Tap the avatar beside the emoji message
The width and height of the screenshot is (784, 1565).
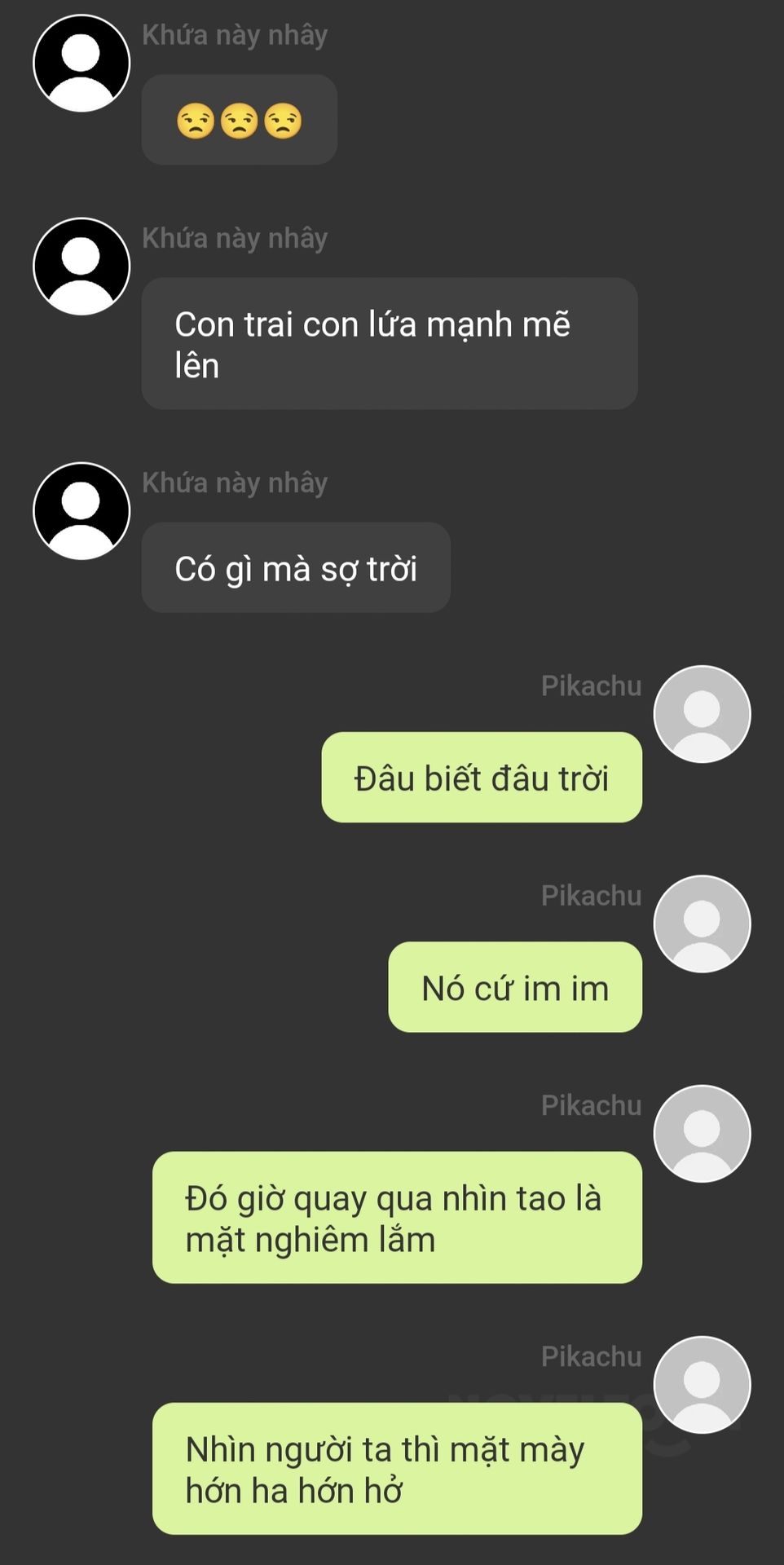point(81,63)
